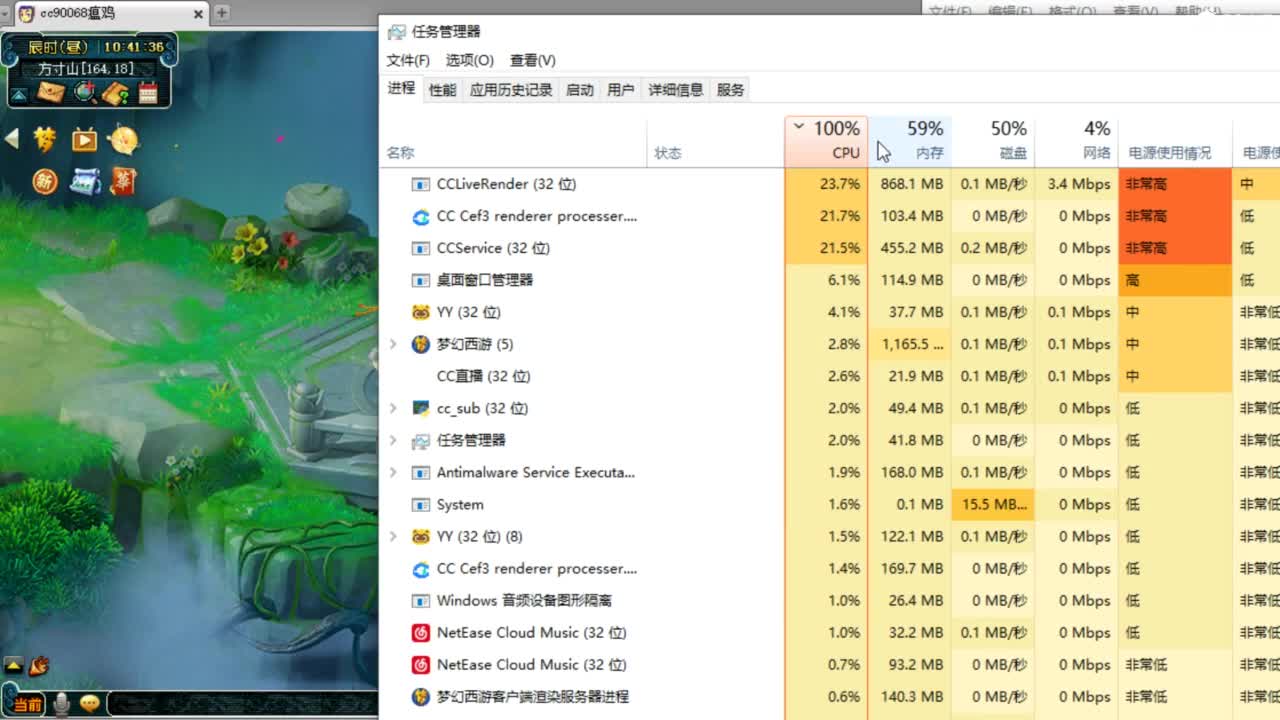Viewport: 1280px width, 720px height.
Task: Expand the YY (32位) (8) process group
Action: (392, 536)
